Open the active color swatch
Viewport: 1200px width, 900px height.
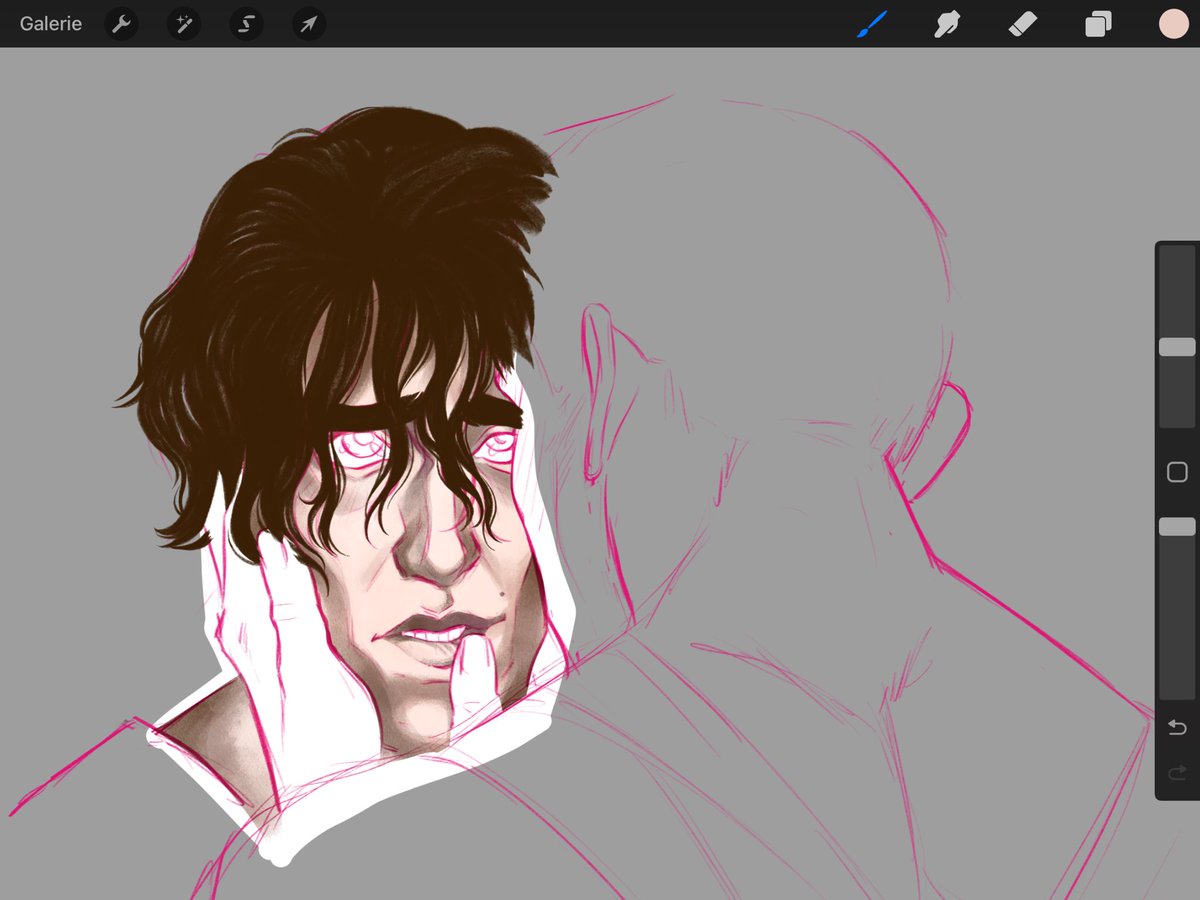(1173, 24)
